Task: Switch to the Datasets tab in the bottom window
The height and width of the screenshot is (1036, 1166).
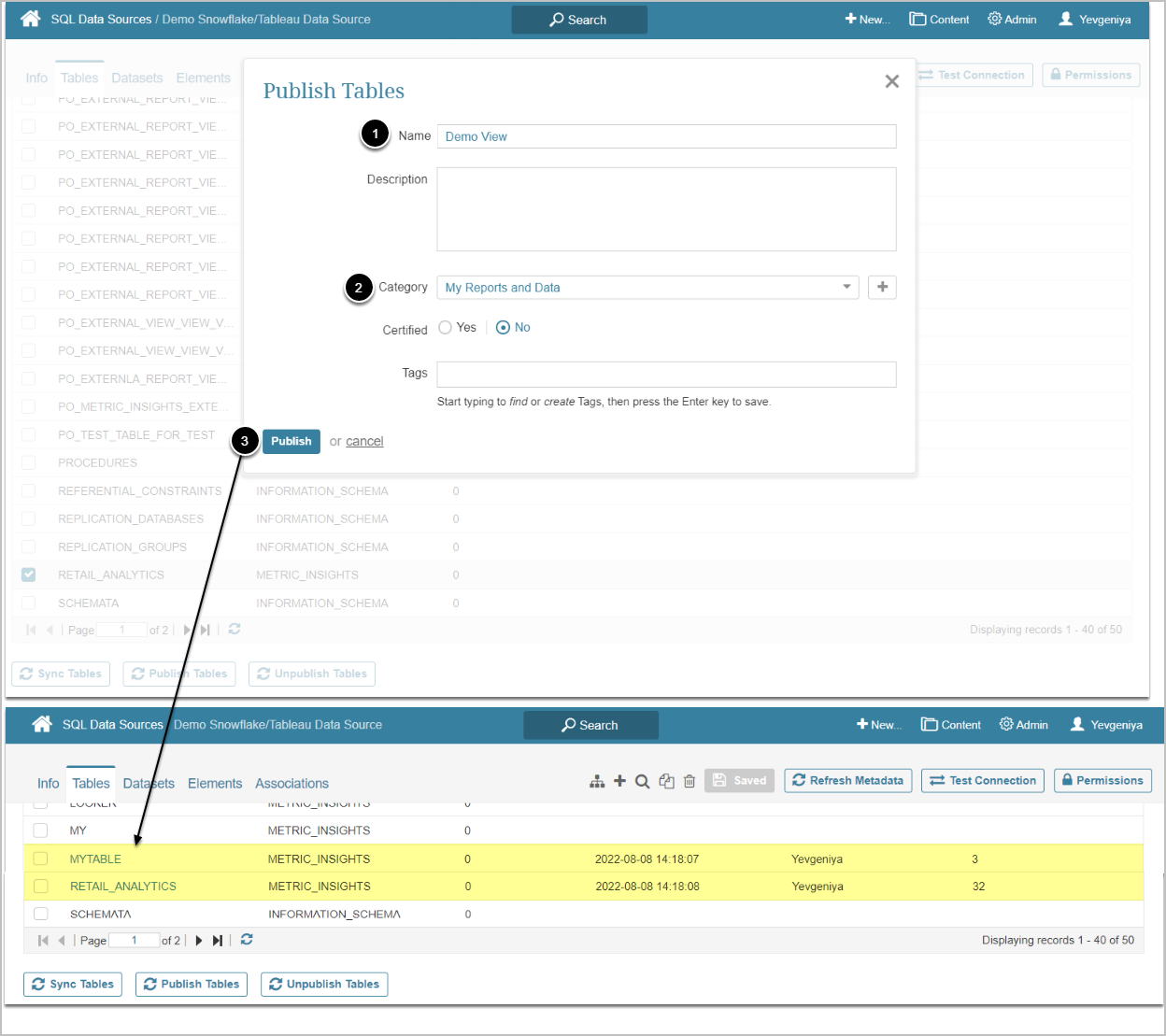Action: pos(149,784)
